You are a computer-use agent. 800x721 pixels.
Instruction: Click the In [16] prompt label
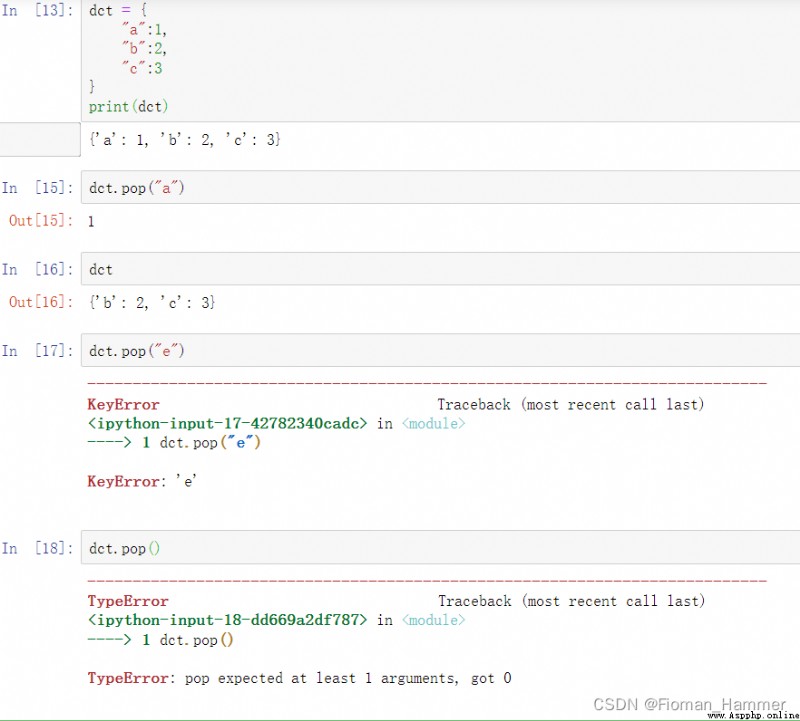pos(37,269)
